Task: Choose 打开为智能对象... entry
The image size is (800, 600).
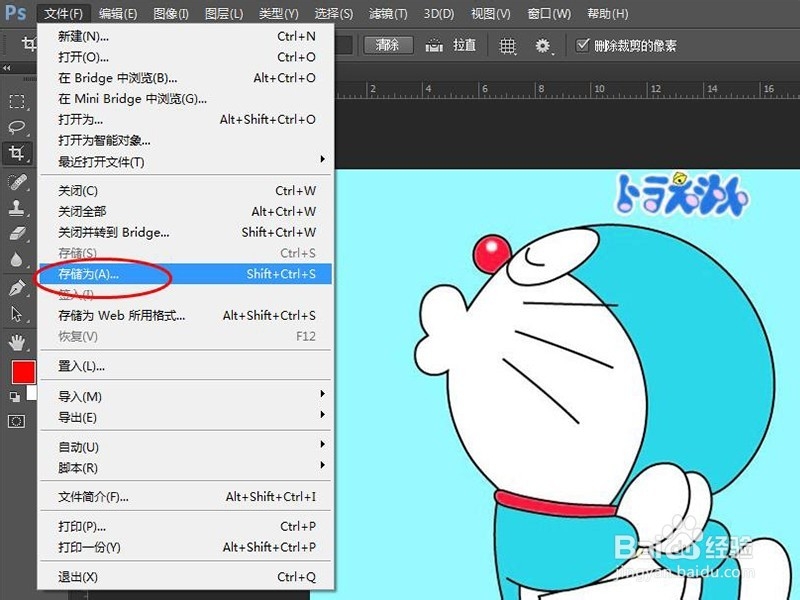Action: point(186,140)
